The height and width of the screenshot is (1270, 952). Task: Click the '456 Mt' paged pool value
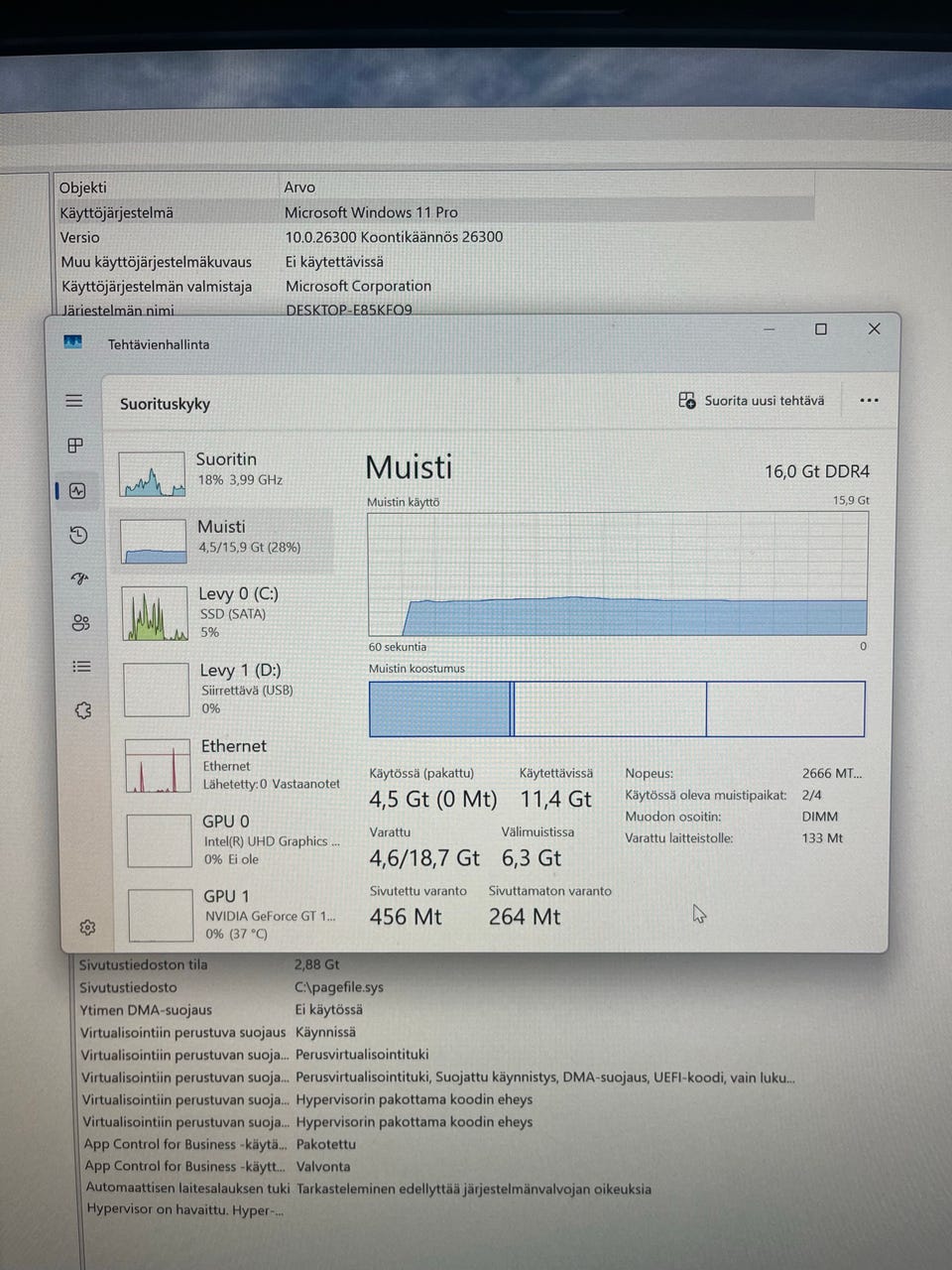406,917
